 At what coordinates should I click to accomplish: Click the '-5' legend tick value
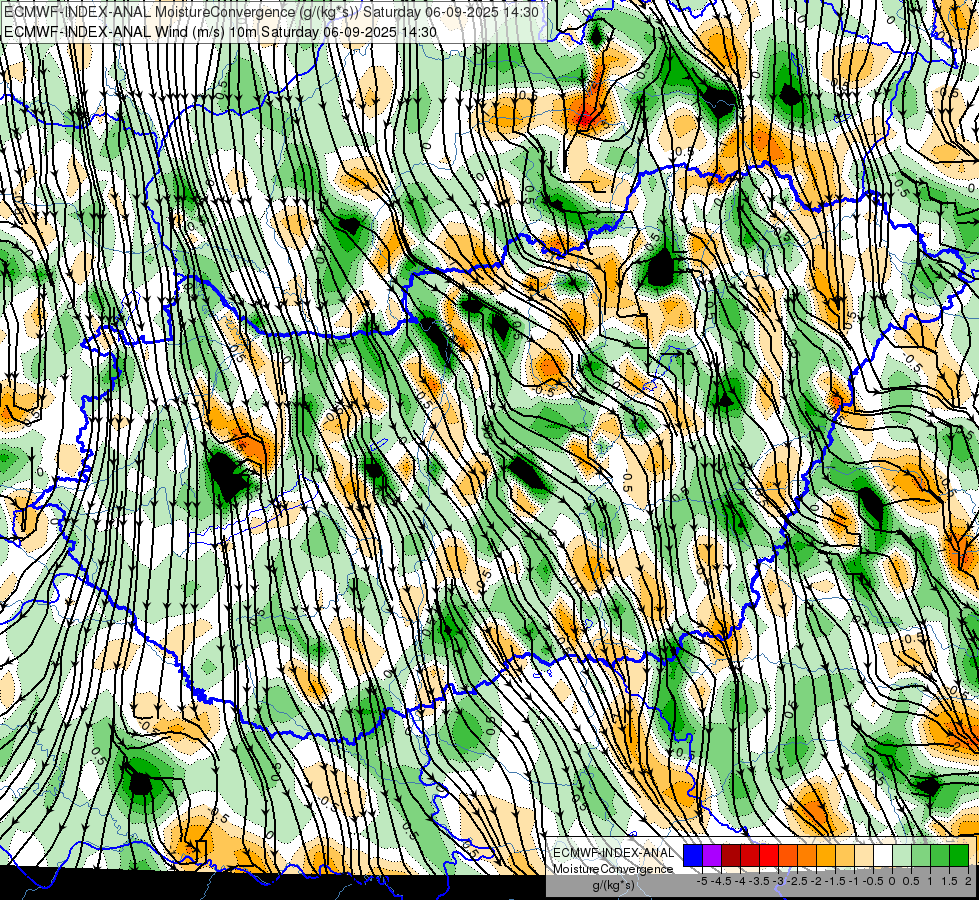pos(702,881)
